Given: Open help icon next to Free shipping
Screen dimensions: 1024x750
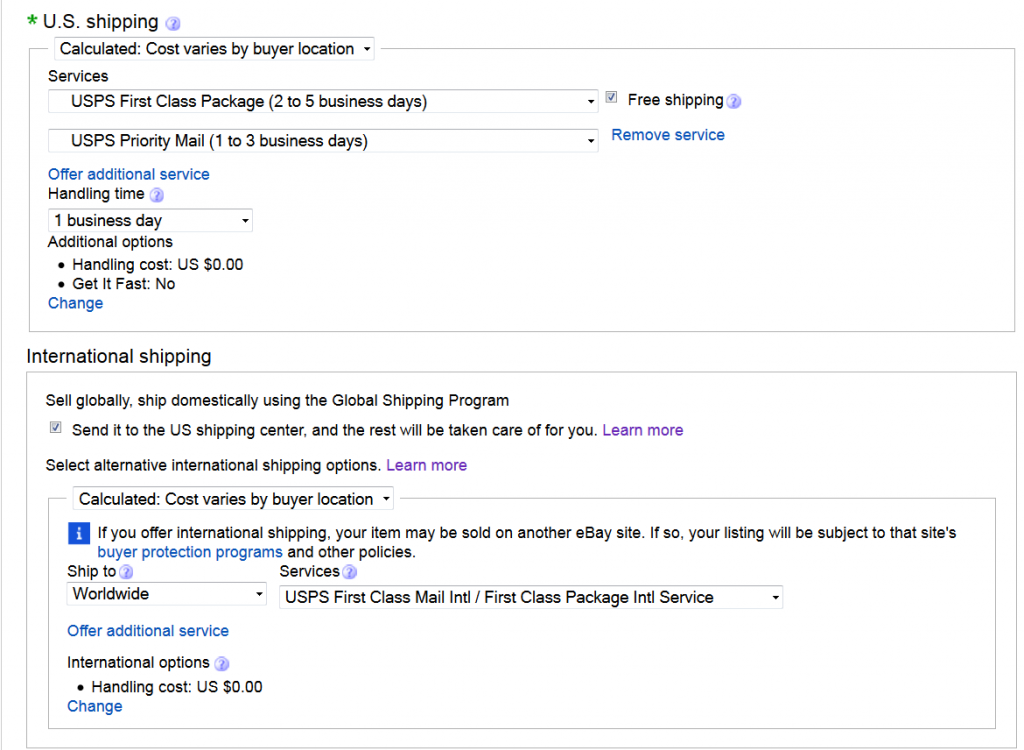Looking at the screenshot, I should (x=734, y=101).
